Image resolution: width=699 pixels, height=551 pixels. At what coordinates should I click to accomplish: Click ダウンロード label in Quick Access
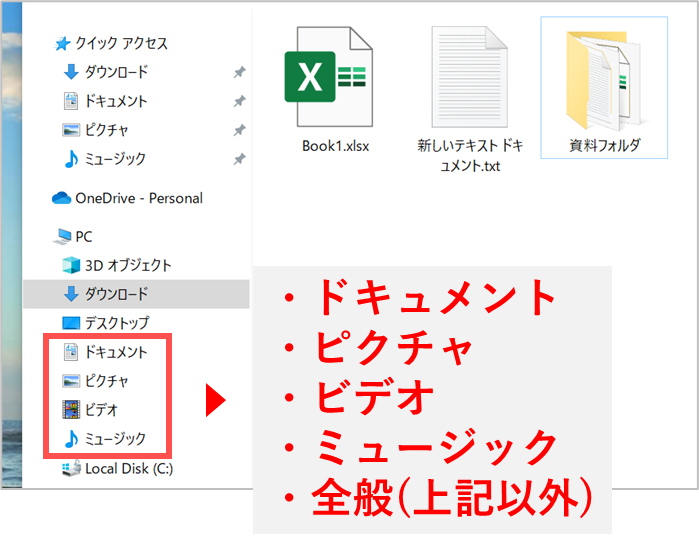pos(117,72)
